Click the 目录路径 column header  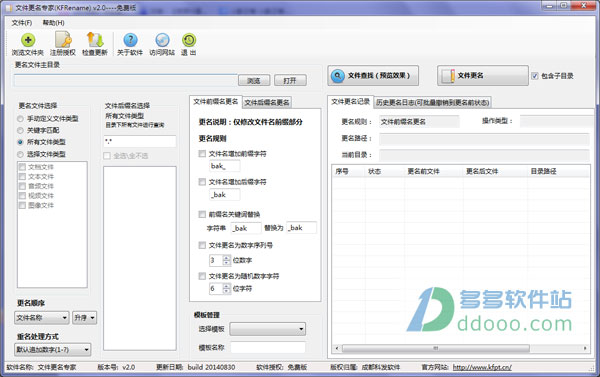tap(558, 171)
